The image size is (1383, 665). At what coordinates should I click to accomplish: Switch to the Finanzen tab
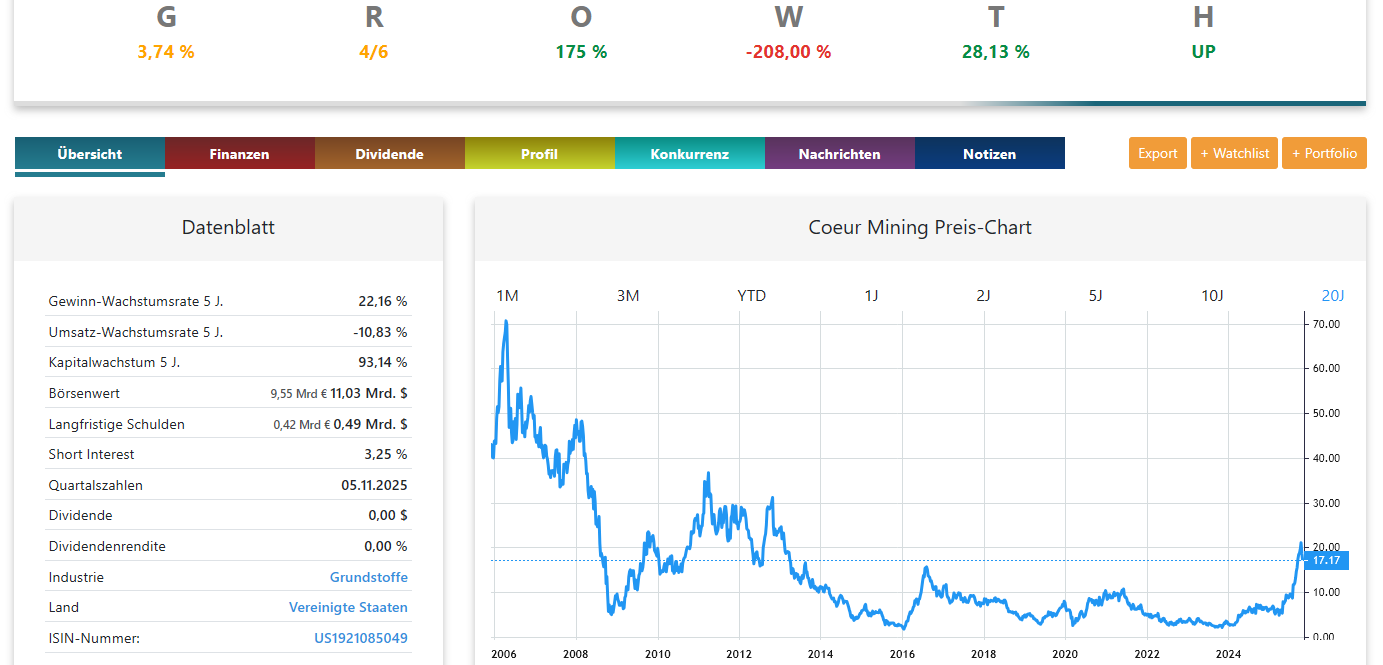tap(239, 154)
